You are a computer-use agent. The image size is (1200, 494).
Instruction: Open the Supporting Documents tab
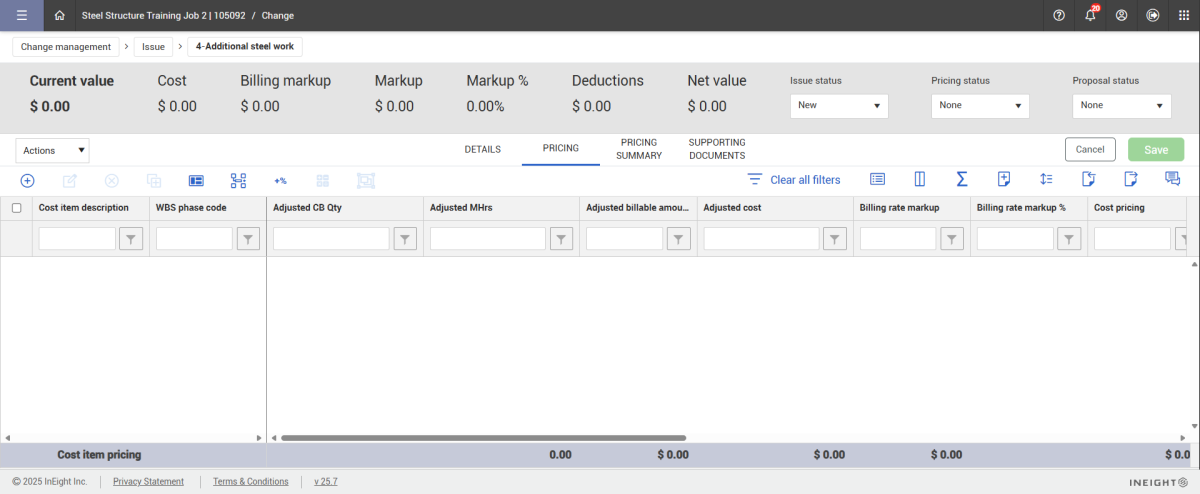pos(717,149)
